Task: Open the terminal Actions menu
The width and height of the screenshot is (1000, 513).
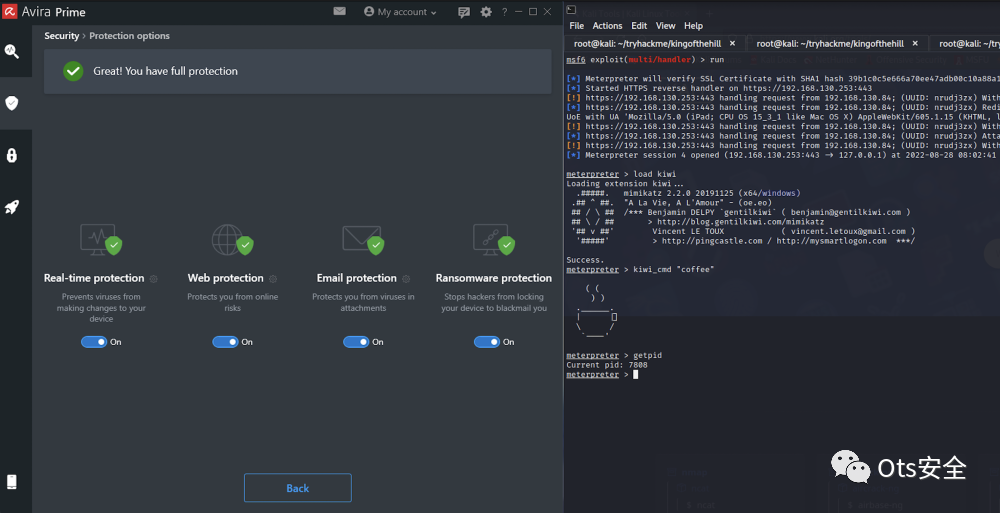Action: tap(607, 26)
